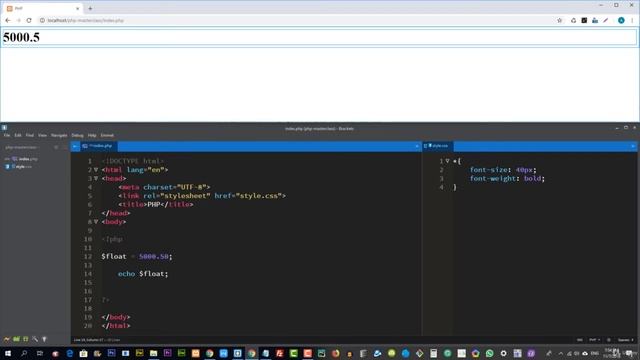
Task: Click the browser Back arrow
Action: click(x=8, y=20)
